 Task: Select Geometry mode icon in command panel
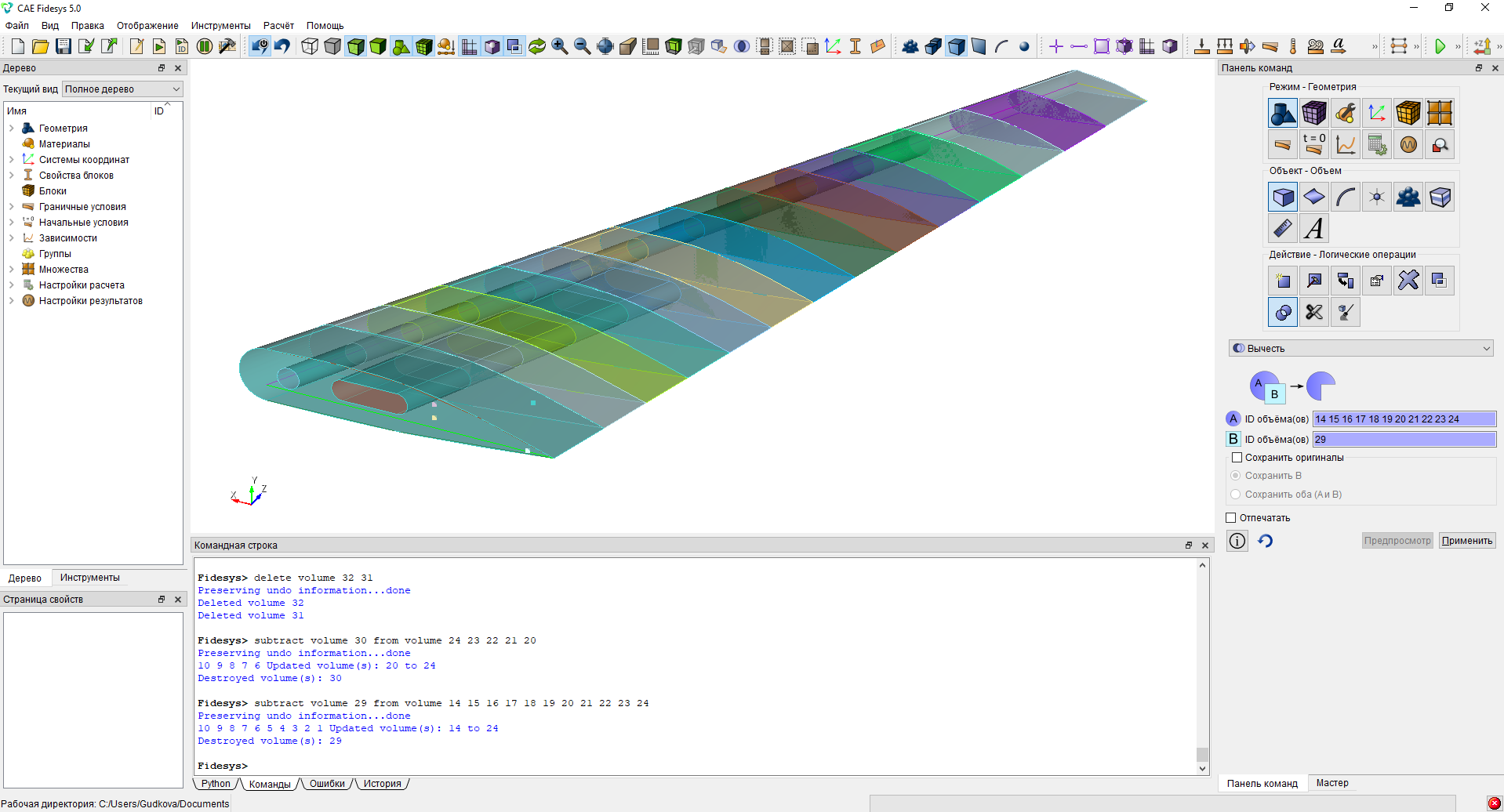pos(1283,113)
